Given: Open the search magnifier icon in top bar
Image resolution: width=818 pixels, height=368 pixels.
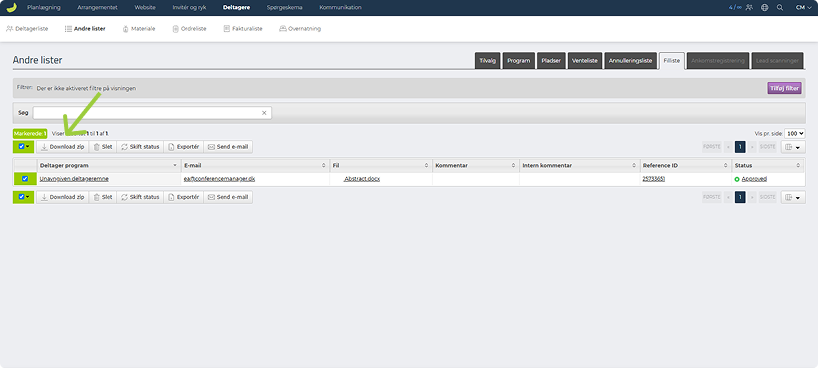Looking at the screenshot, I should [780, 7].
